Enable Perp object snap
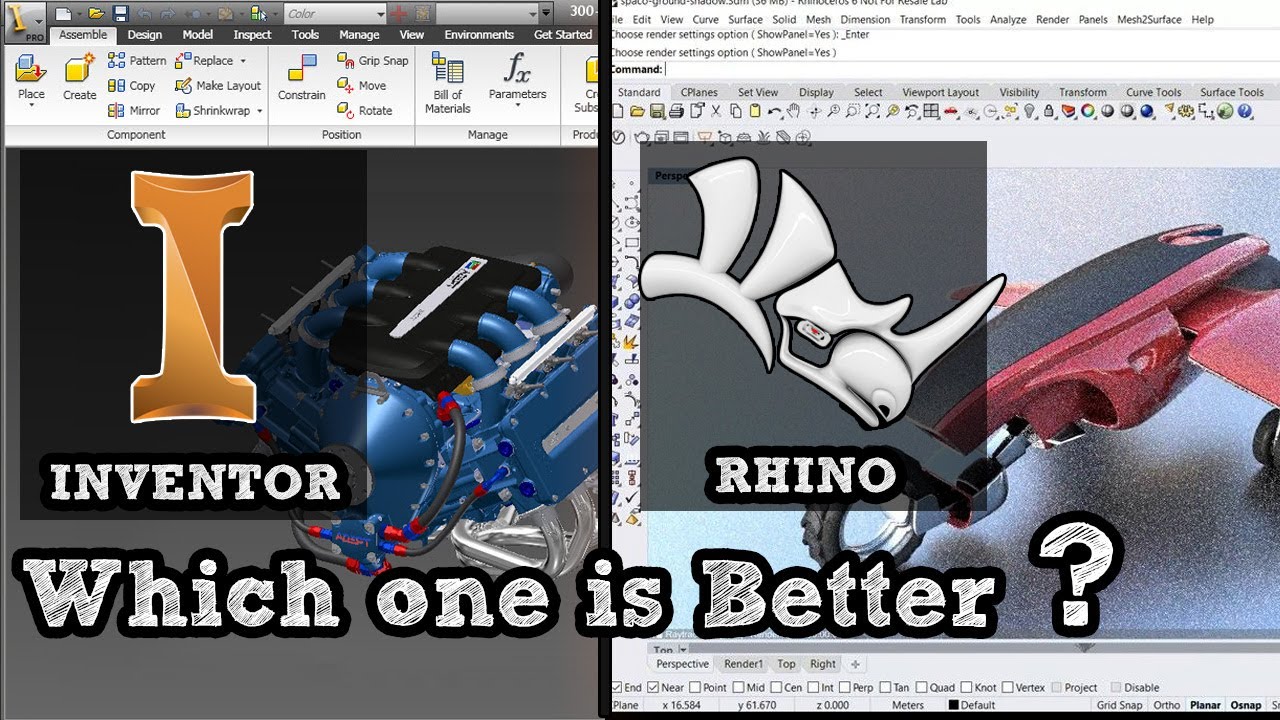Screen dimensions: 1280x720 pos(845,687)
